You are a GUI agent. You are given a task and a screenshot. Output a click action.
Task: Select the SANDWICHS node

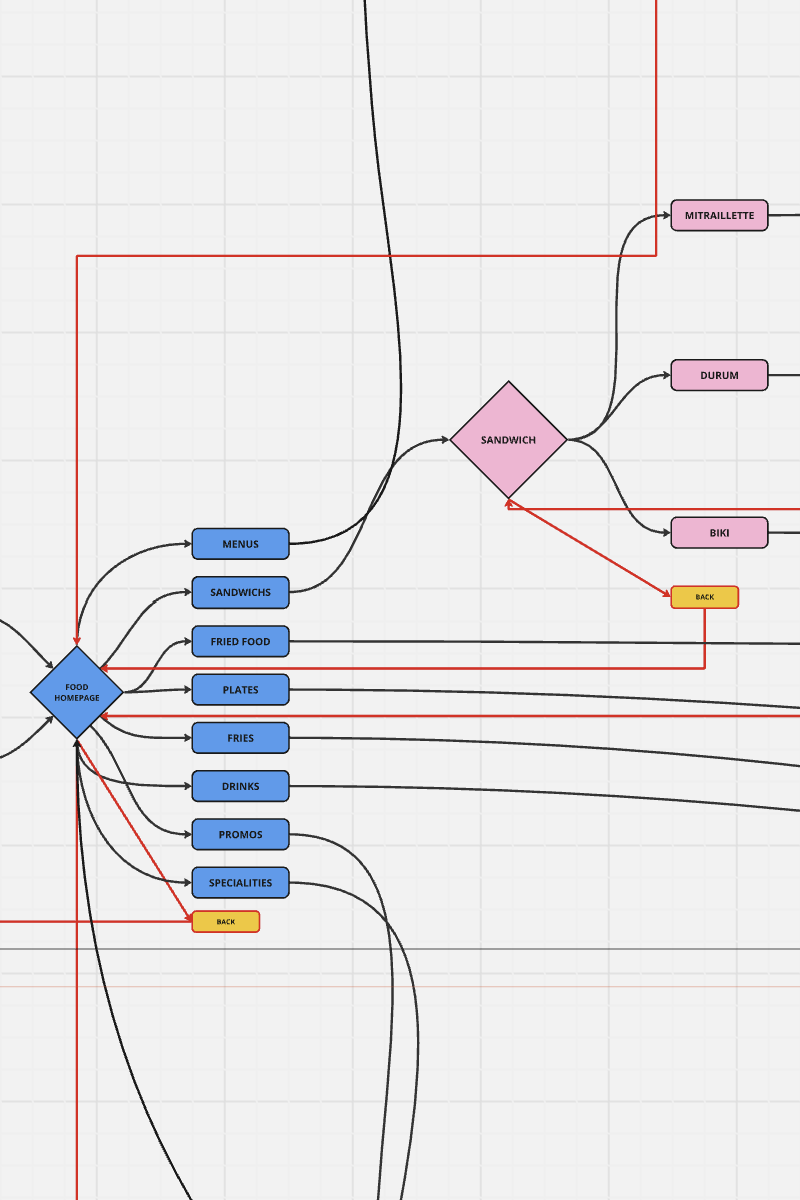click(240, 592)
